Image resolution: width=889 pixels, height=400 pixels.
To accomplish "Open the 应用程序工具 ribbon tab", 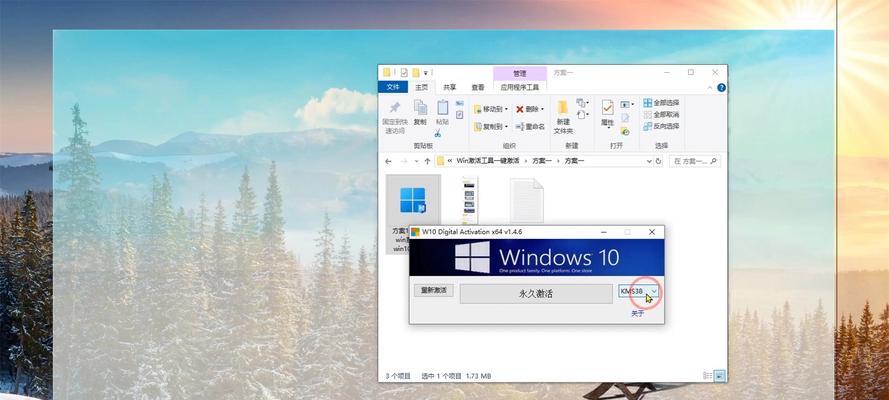I will pos(520,87).
